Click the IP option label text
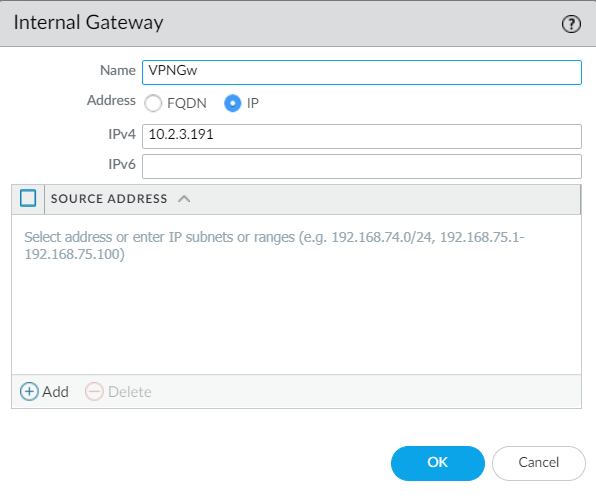 tap(253, 103)
